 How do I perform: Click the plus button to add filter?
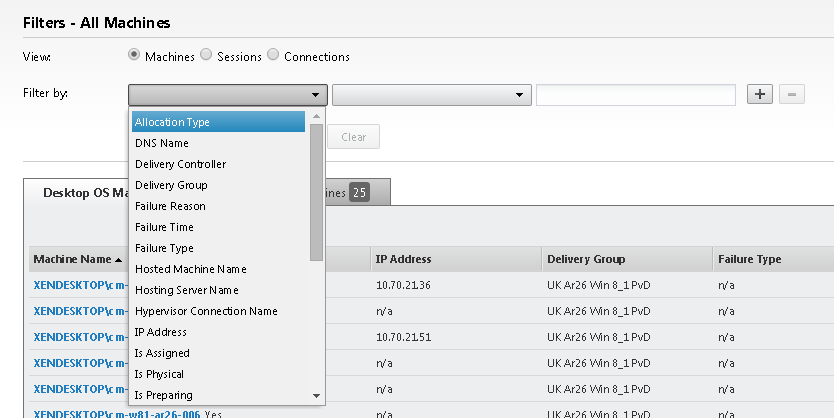760,94
